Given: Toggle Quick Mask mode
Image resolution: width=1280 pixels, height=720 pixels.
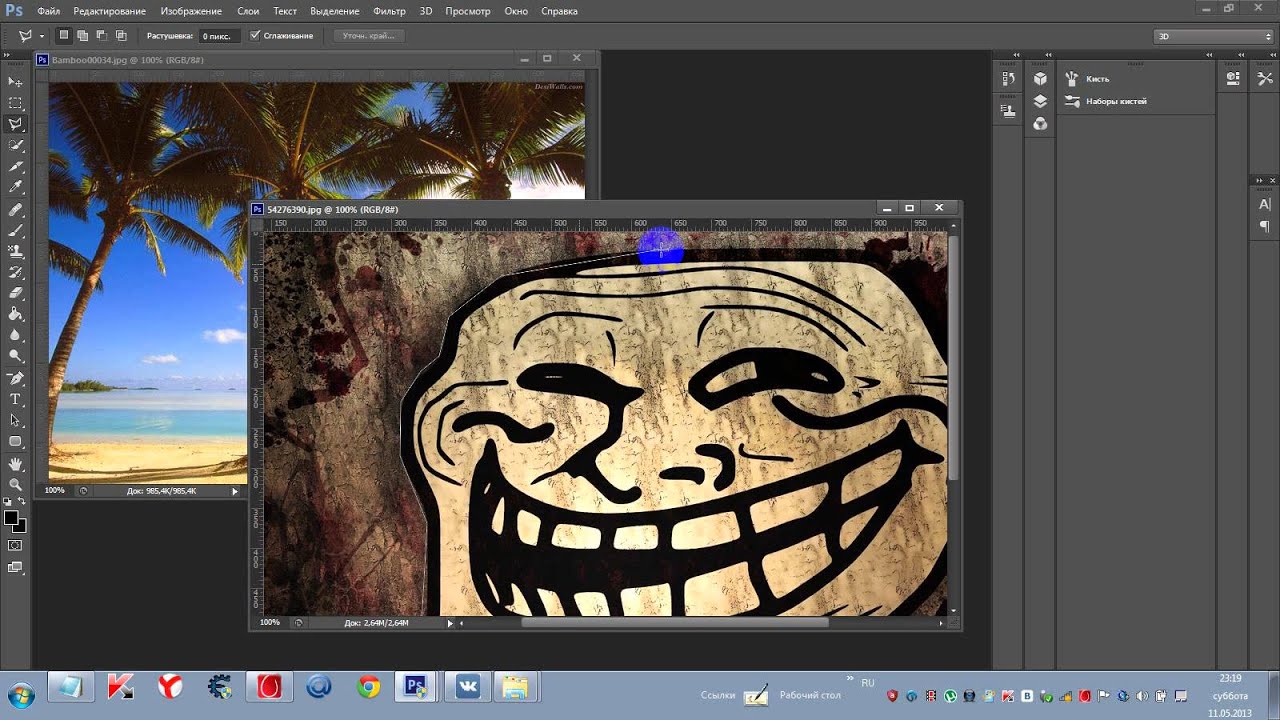Looking at the screenshot, I should [15, 546].
